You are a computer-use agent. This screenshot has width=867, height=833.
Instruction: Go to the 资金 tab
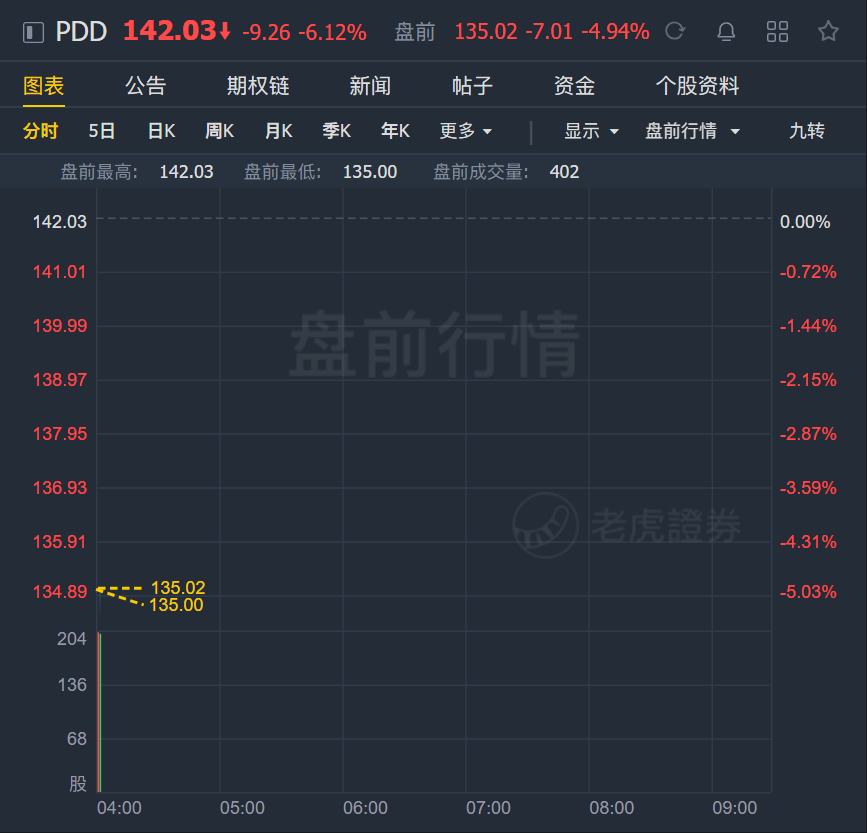[574, 86]
